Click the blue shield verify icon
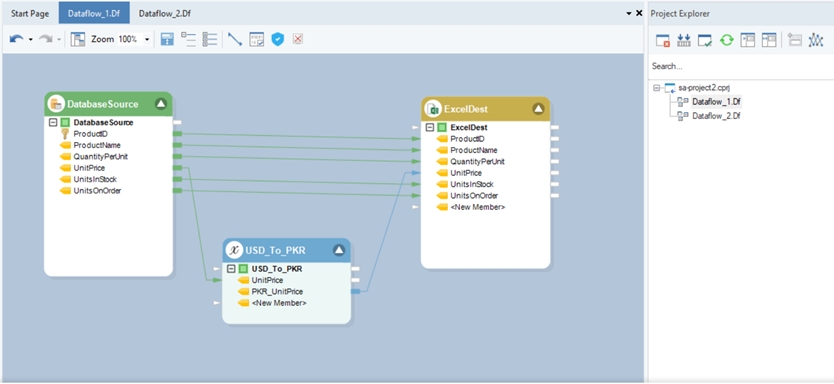This screenshot has height=384, width=834. (278, 39)
